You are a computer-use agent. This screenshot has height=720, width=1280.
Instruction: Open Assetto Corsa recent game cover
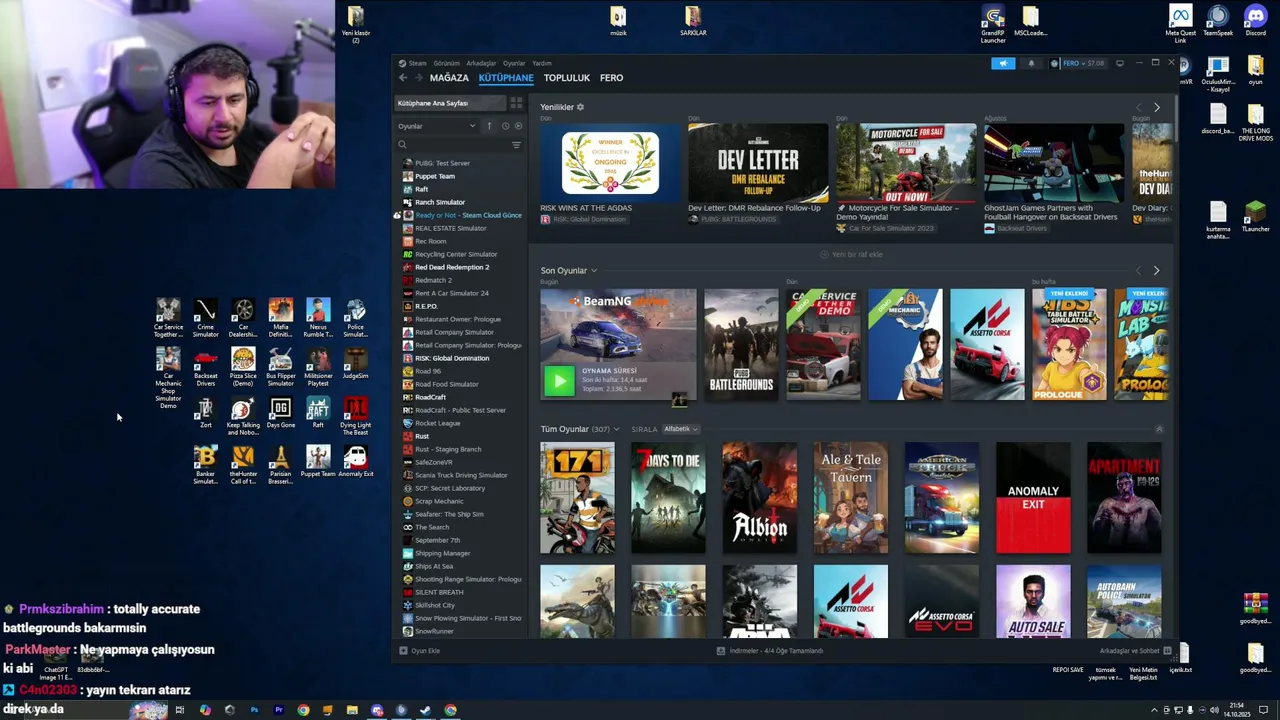[x=987, y=344]
